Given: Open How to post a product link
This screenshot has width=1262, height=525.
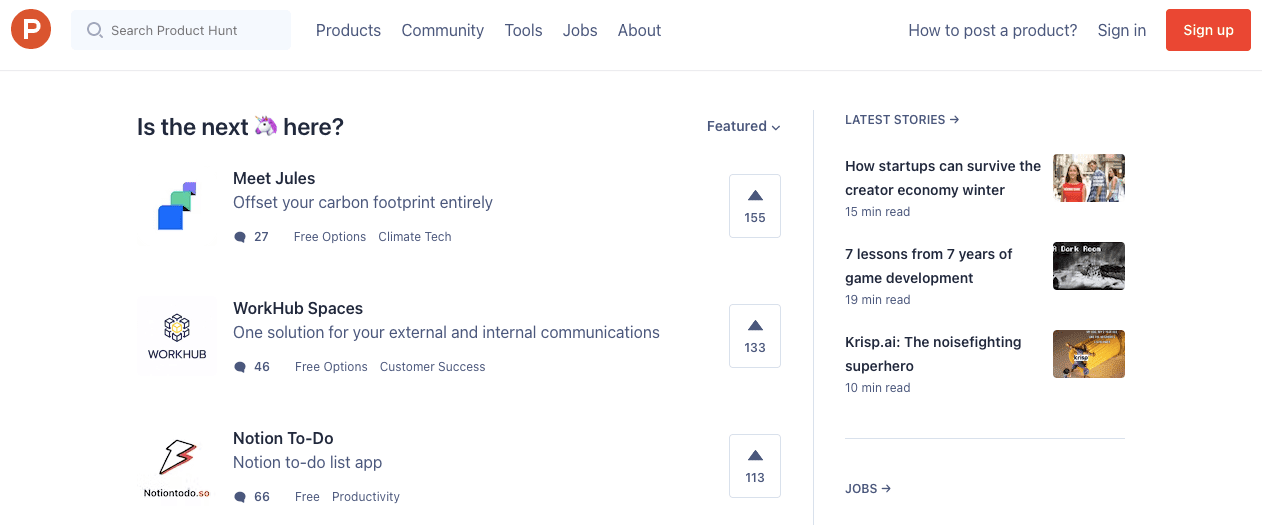Looking at the screenshot, I should click(x=993, y=30).
